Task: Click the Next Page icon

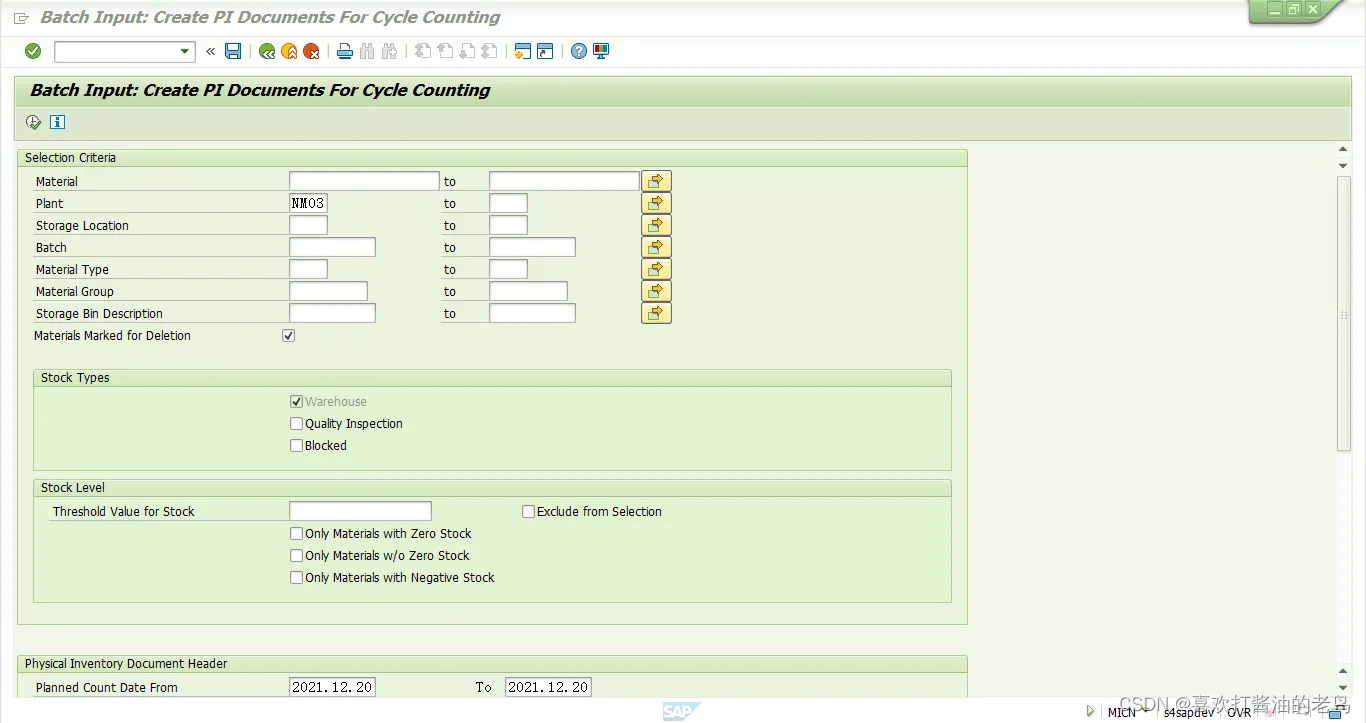Action: click(x=467, y=51)
